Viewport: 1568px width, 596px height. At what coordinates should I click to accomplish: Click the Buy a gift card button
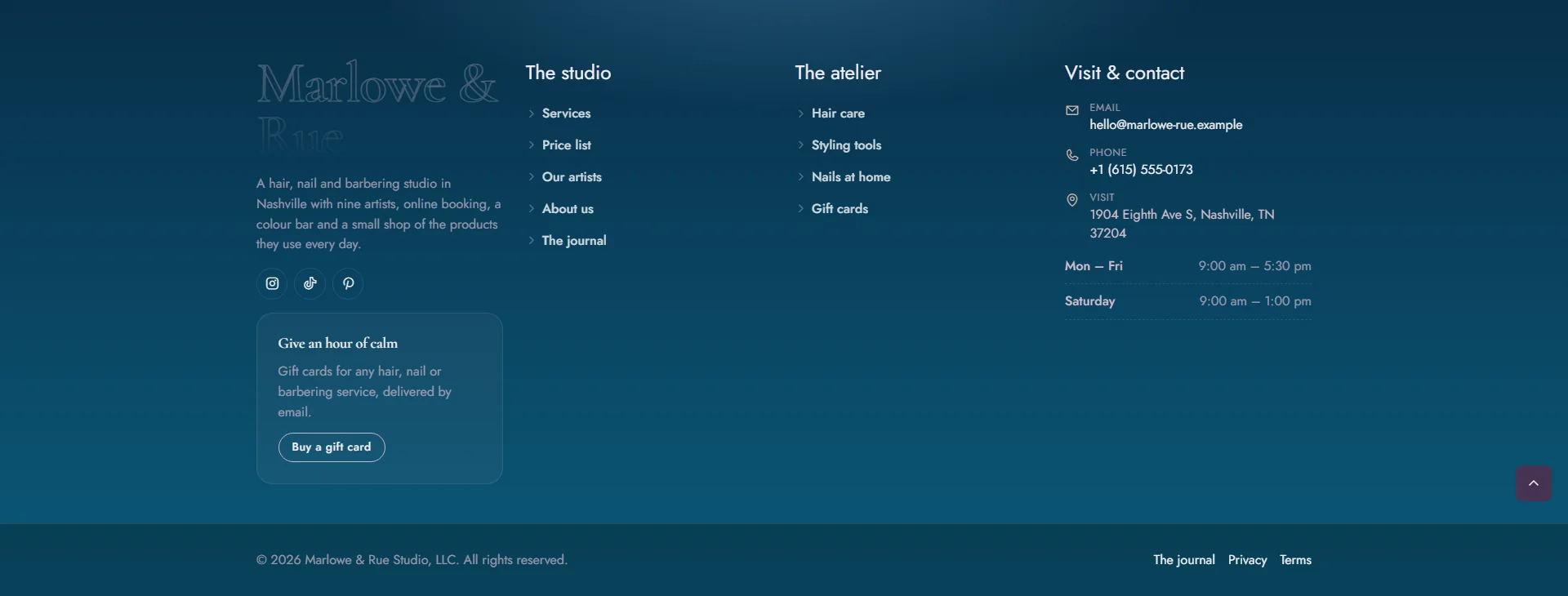tap(332, 447)
